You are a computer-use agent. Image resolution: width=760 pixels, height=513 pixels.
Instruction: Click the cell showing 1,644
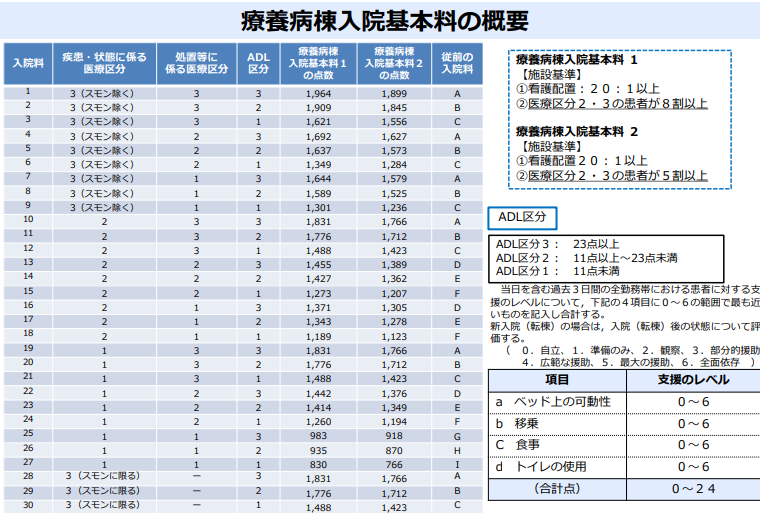[x=318, y=179]
